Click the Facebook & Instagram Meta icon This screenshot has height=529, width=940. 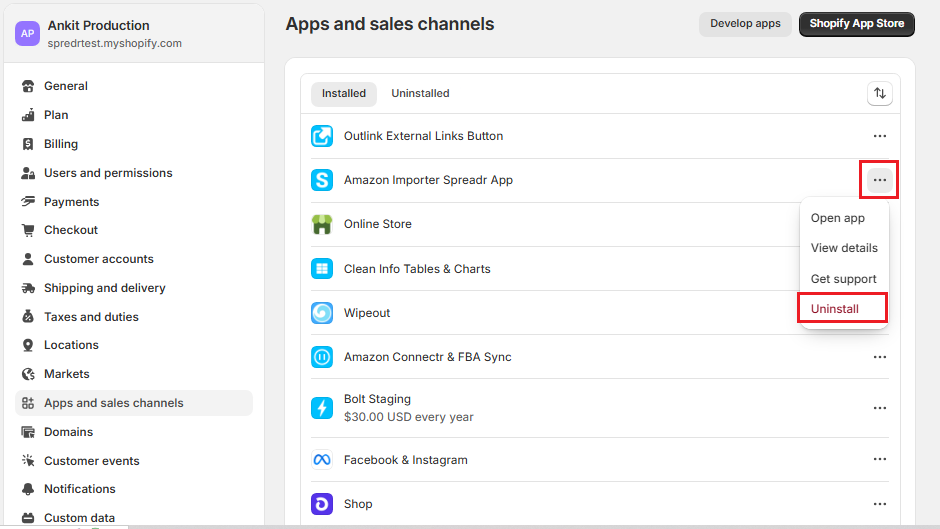pyautogui.click(x=322, y=460)
